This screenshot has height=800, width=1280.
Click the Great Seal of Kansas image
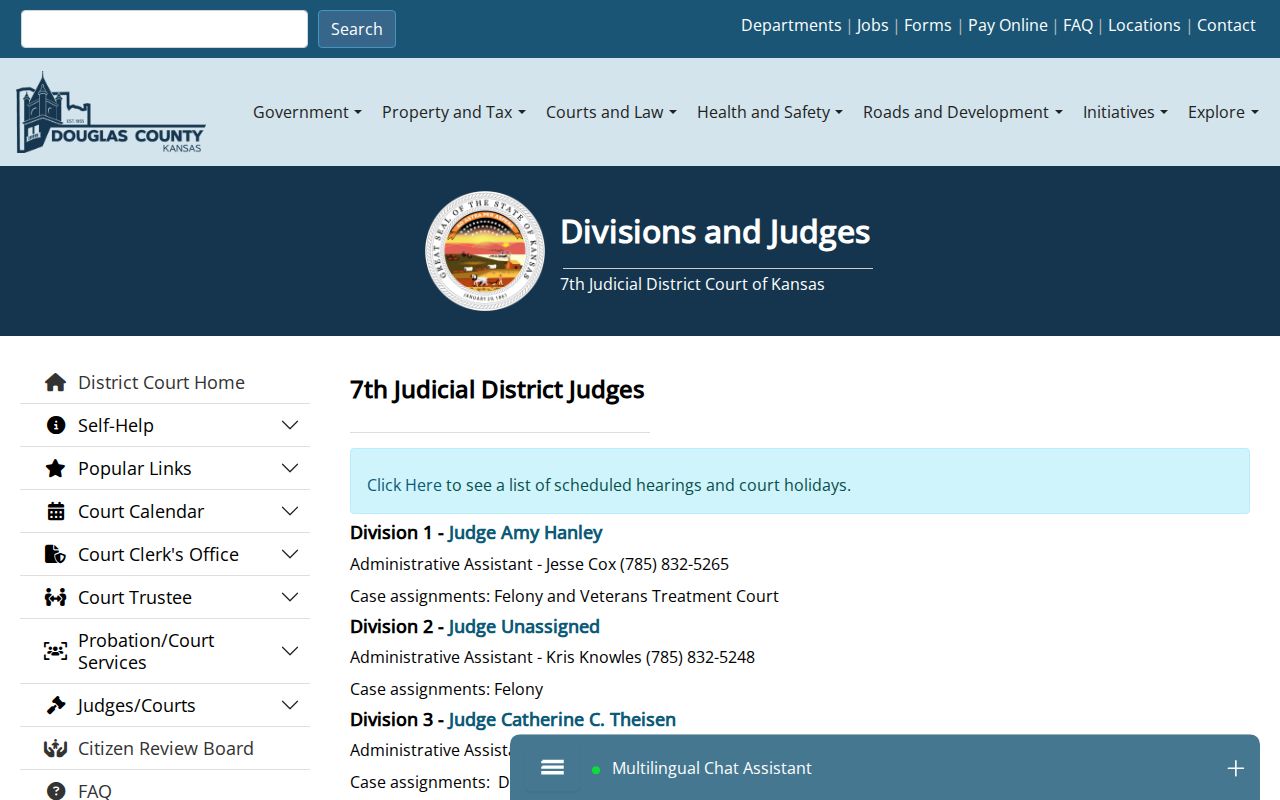(x=485, y=251)
